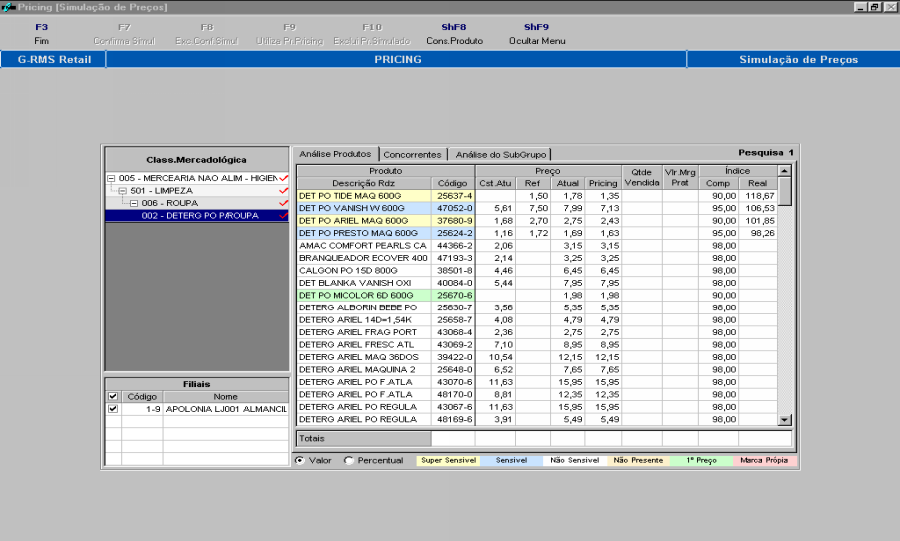Click the F3 Fim toolbar button
This screenshot has height=541, width=900.
(41, 34)
